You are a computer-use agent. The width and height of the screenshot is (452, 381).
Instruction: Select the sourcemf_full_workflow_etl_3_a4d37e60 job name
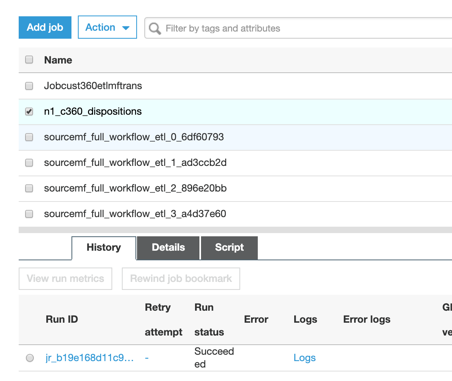coord(135,214)
